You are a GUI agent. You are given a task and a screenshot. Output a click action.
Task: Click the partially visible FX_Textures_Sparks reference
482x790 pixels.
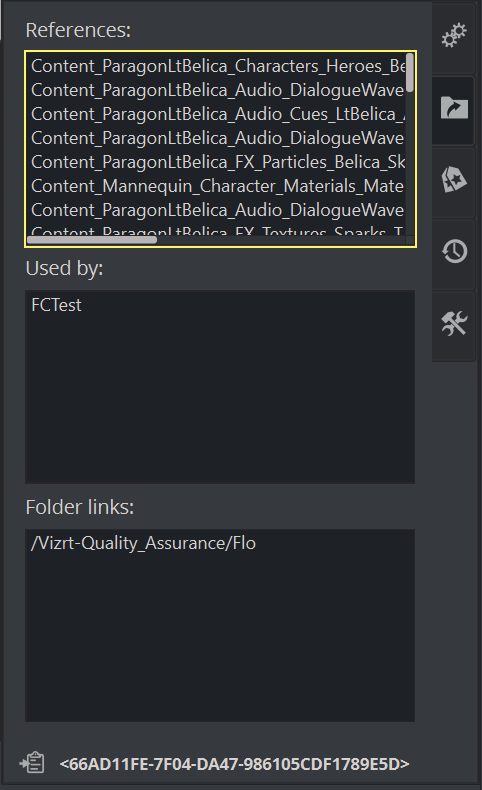[218, 230]
